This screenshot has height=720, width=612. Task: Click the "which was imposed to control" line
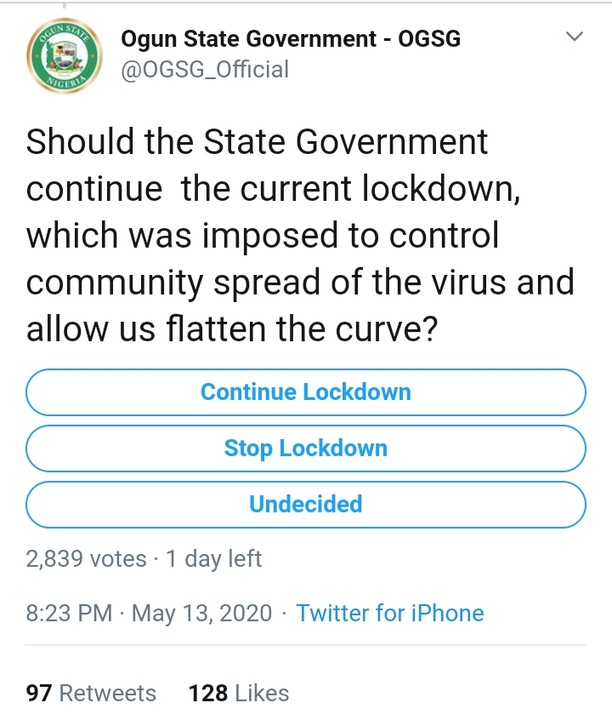click(261, 236)
